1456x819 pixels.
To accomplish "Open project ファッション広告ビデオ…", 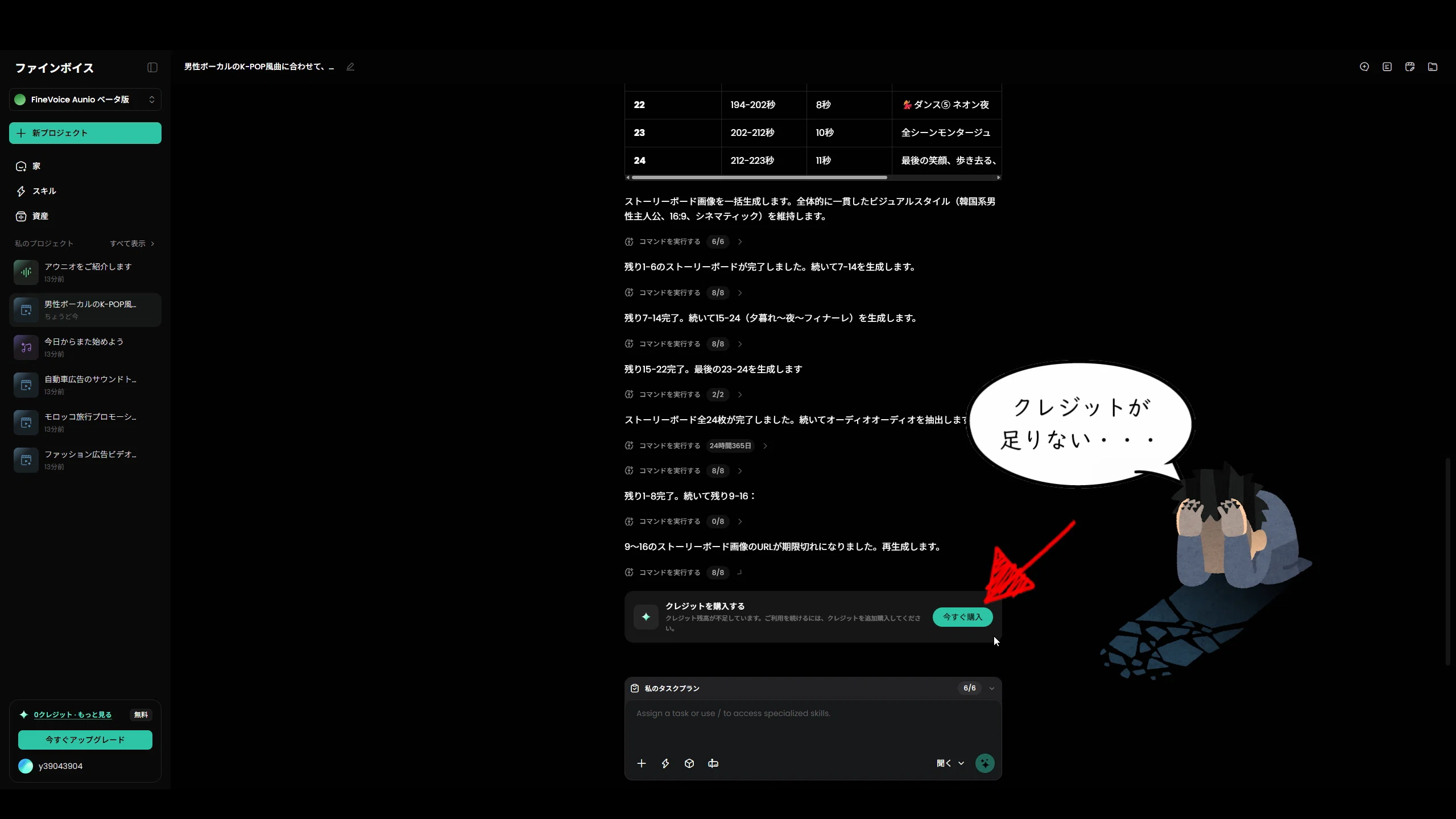I will [x=85, y=460].
